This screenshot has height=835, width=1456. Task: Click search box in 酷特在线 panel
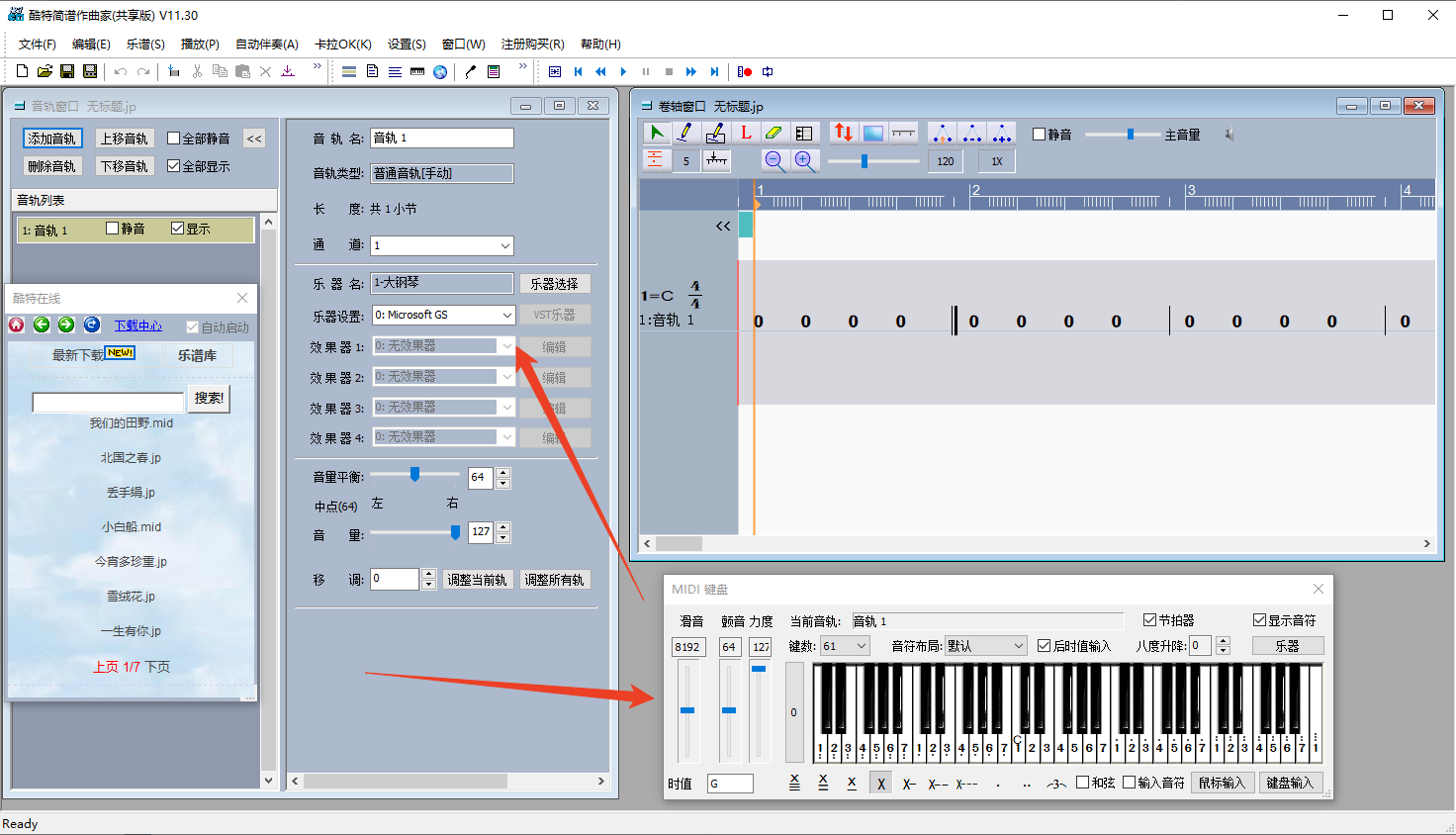(108, 402)
